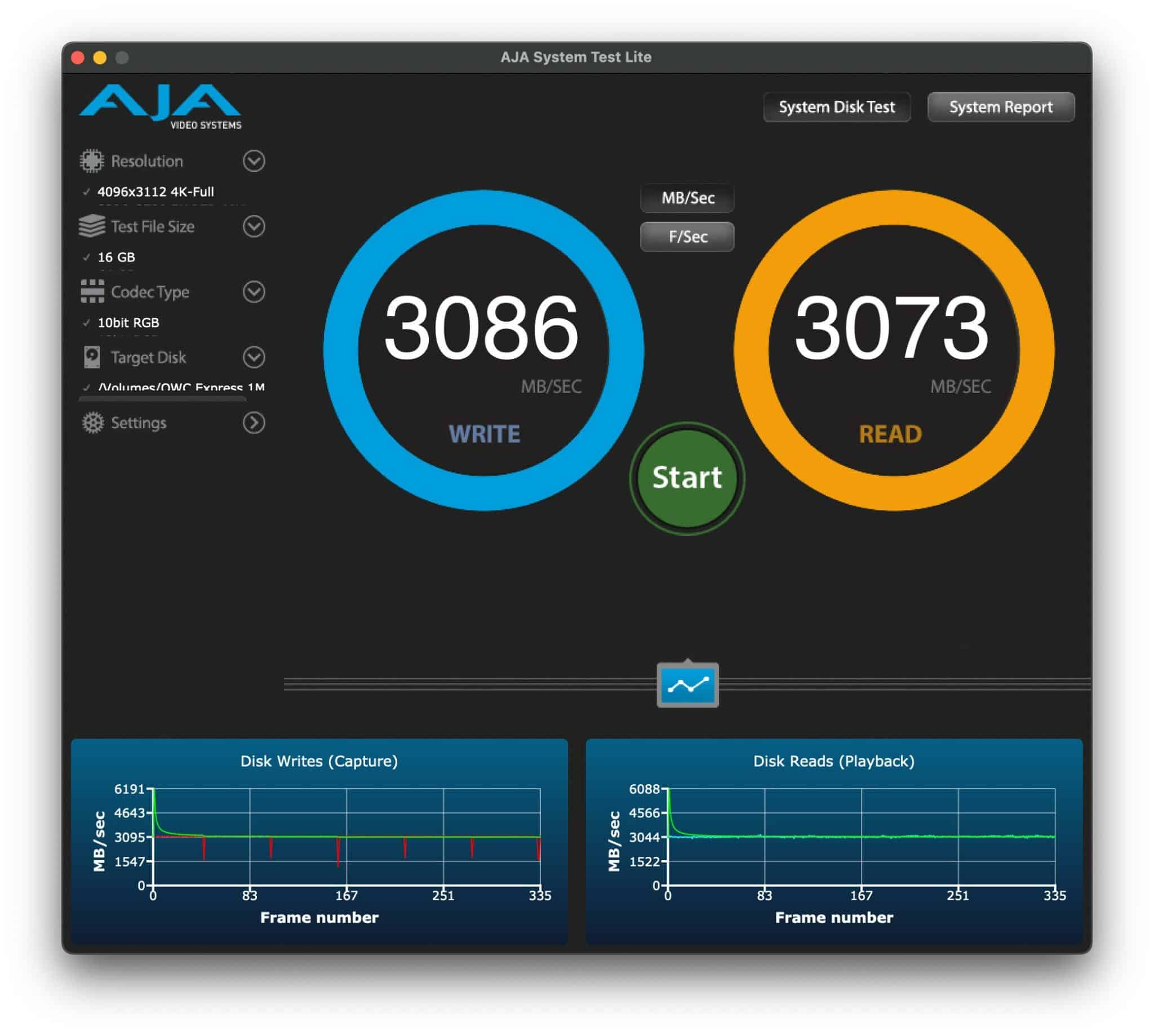
Task: Select the 16 GB test file size
Action: pyautogui.click(x=116, y=257)
